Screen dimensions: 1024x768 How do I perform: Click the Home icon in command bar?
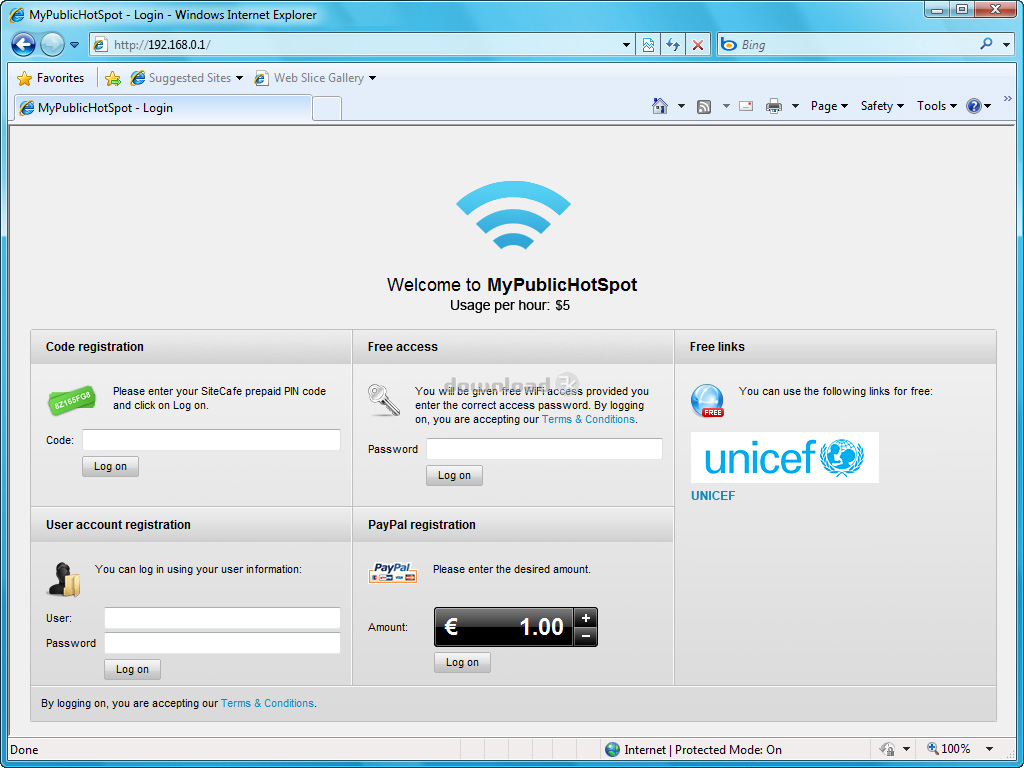pos(660,106)
